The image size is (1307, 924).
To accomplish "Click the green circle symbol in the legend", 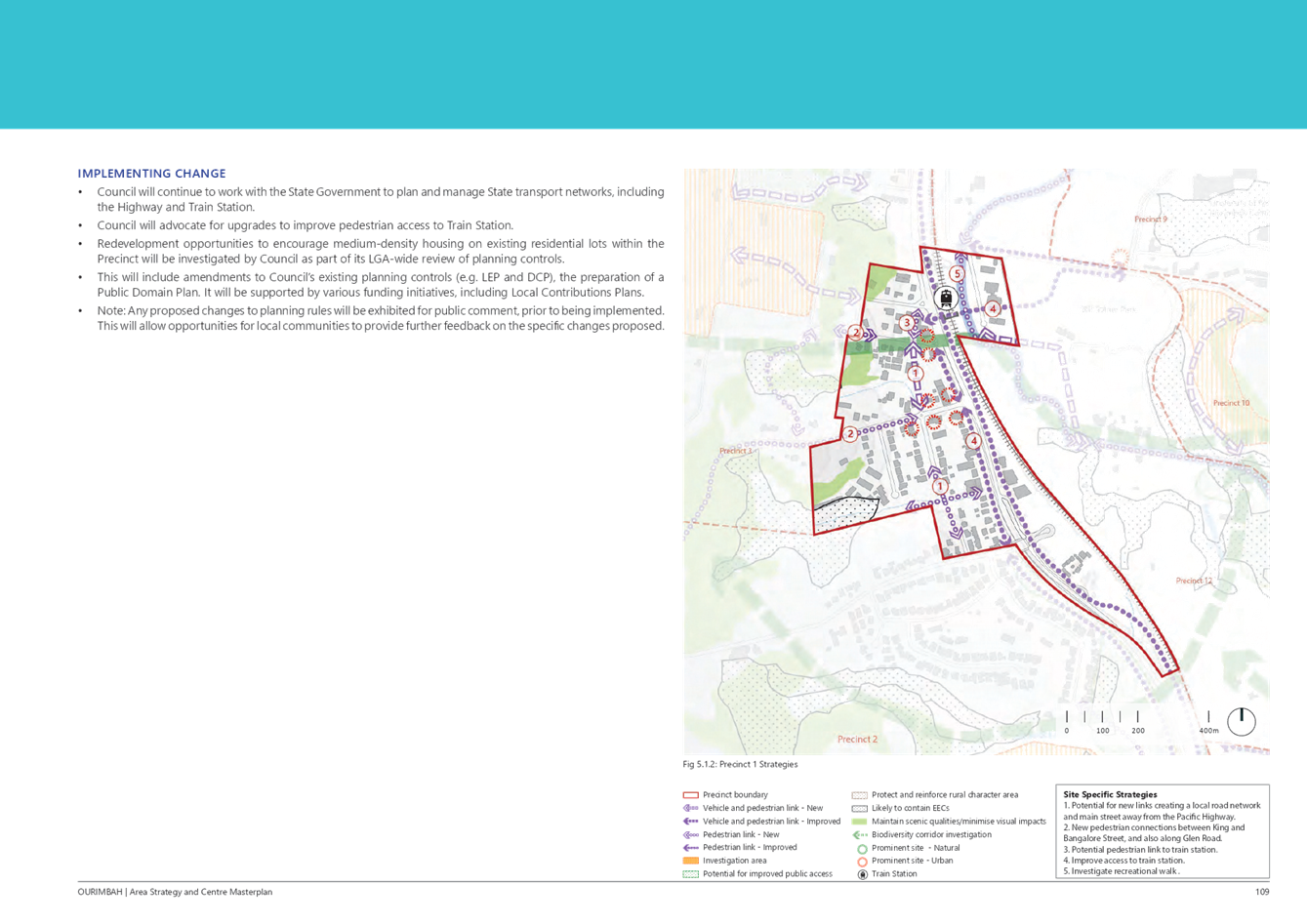I will coord(862,848).
